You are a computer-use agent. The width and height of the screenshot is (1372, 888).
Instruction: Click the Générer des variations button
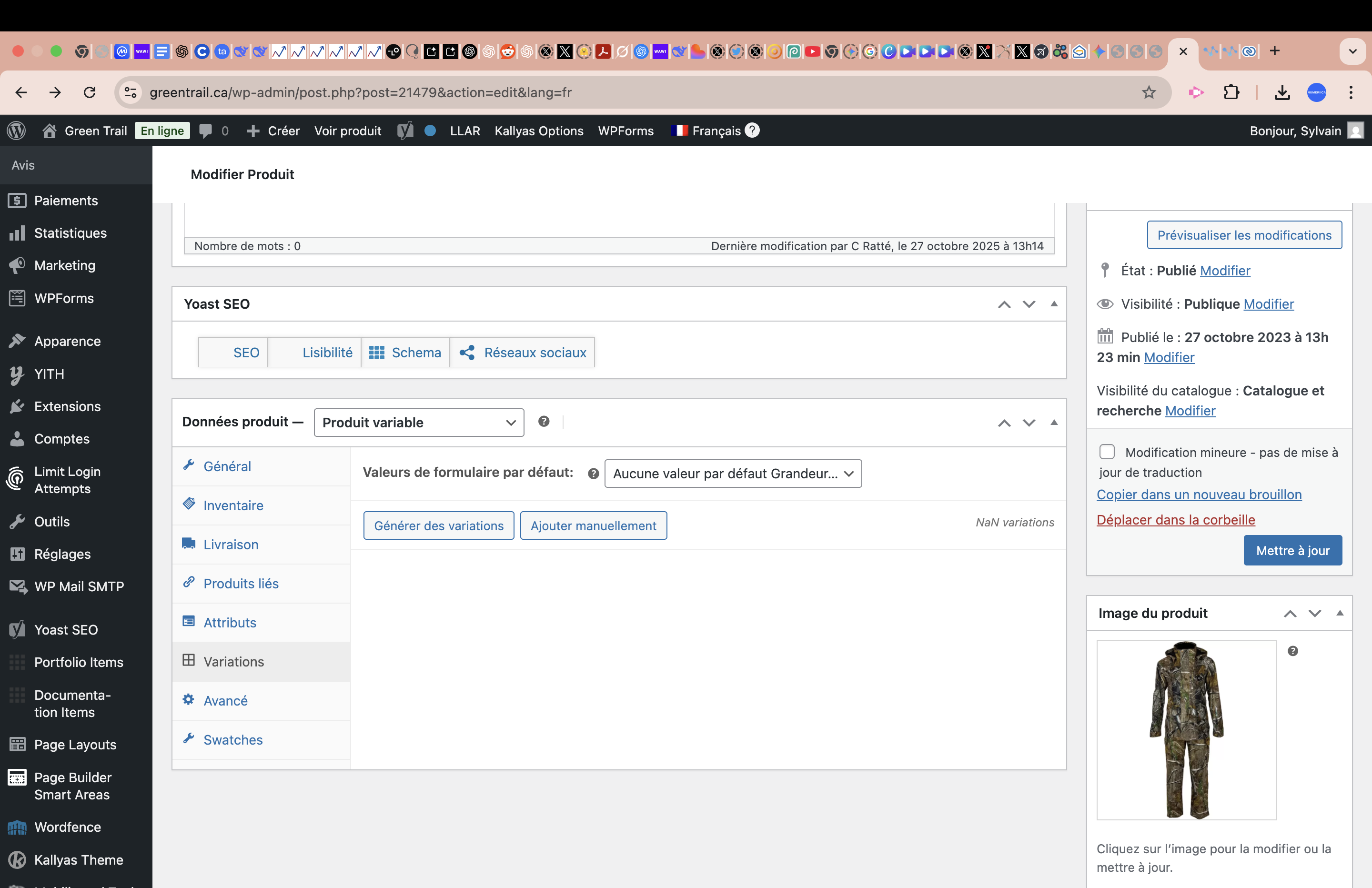coord(438,526)
